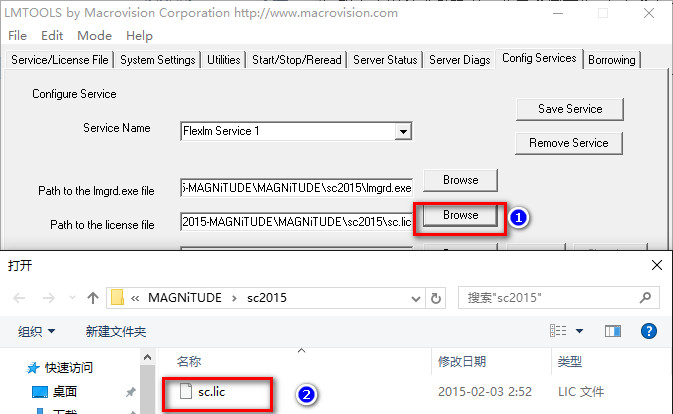This screenshot has width=673, height=414.
Task: Expand the Service Name dropdown arrow
Action: click(403, 131)
